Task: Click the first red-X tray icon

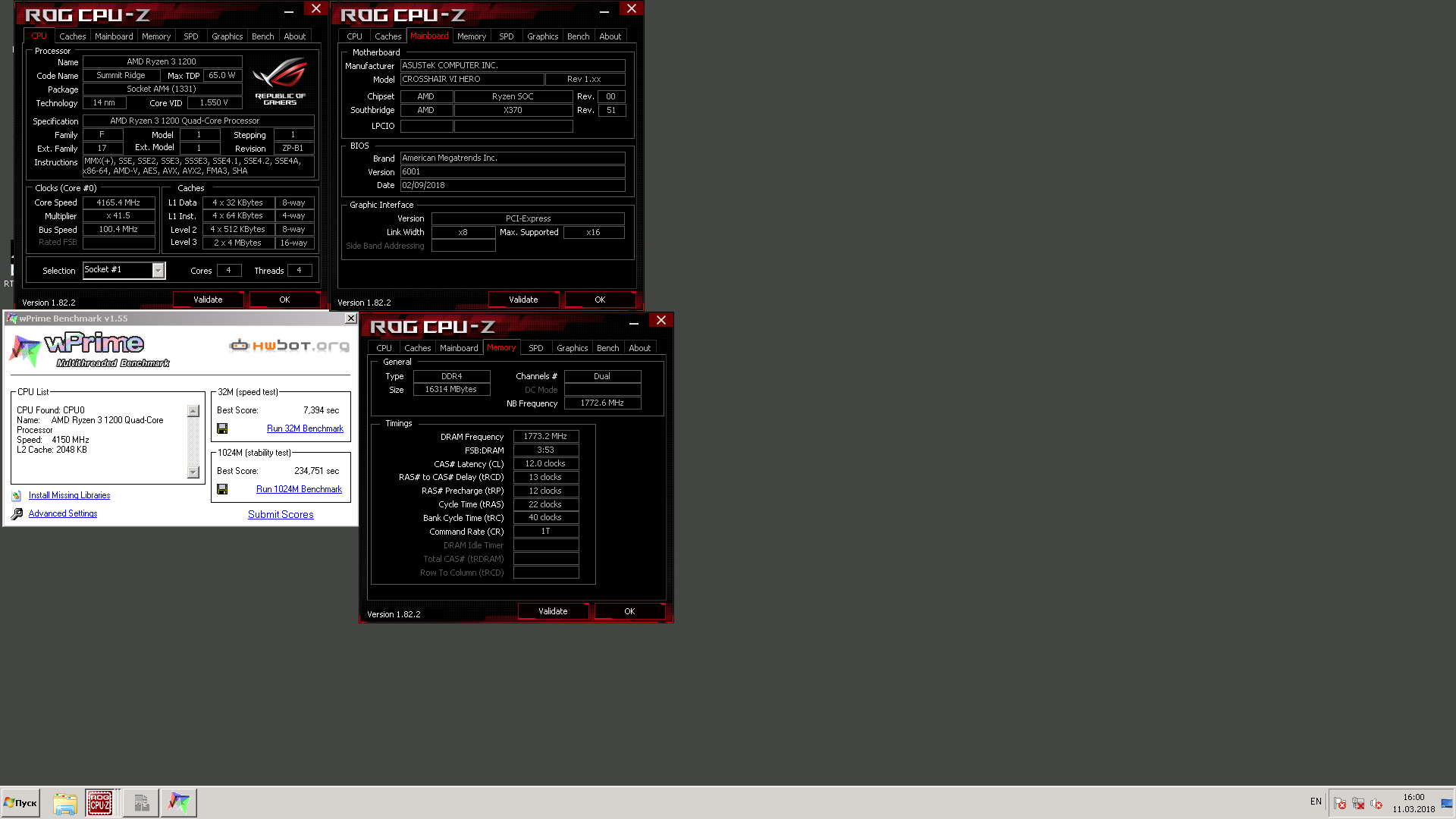Action: (1340, 804)
